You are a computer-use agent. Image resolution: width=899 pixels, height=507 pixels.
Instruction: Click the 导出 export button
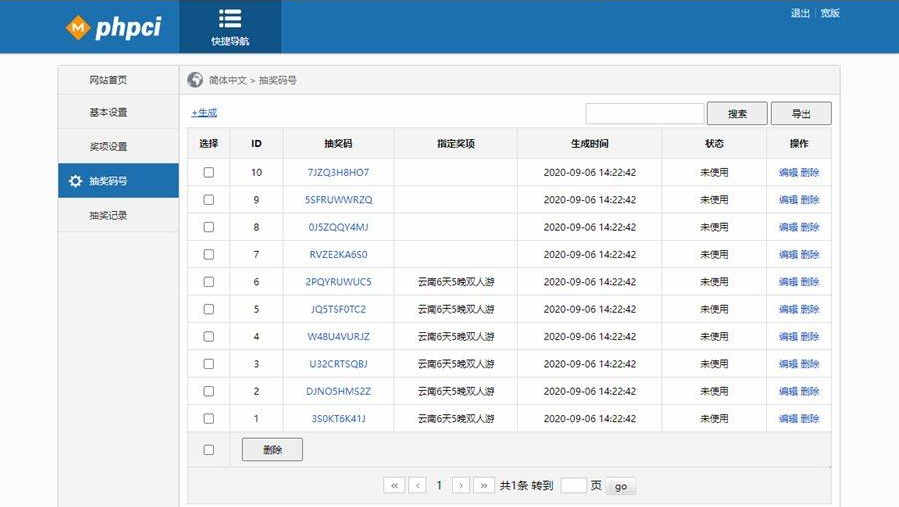coord(801,114)
